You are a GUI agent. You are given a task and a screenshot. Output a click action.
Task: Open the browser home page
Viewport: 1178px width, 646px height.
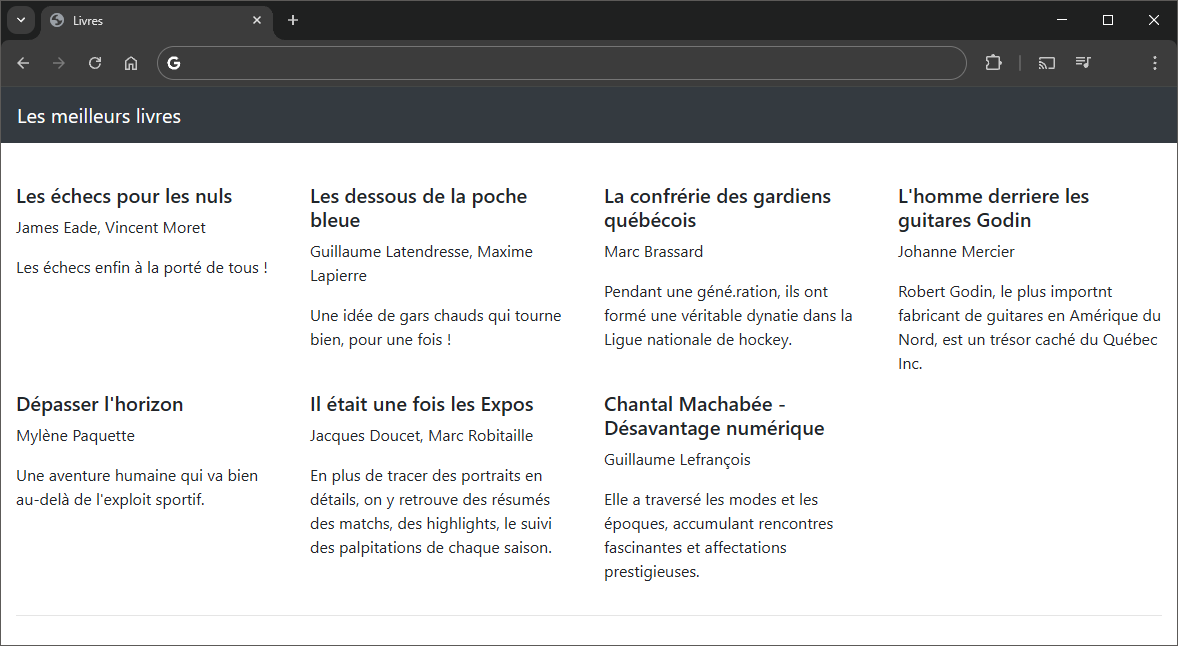(131, 63)
